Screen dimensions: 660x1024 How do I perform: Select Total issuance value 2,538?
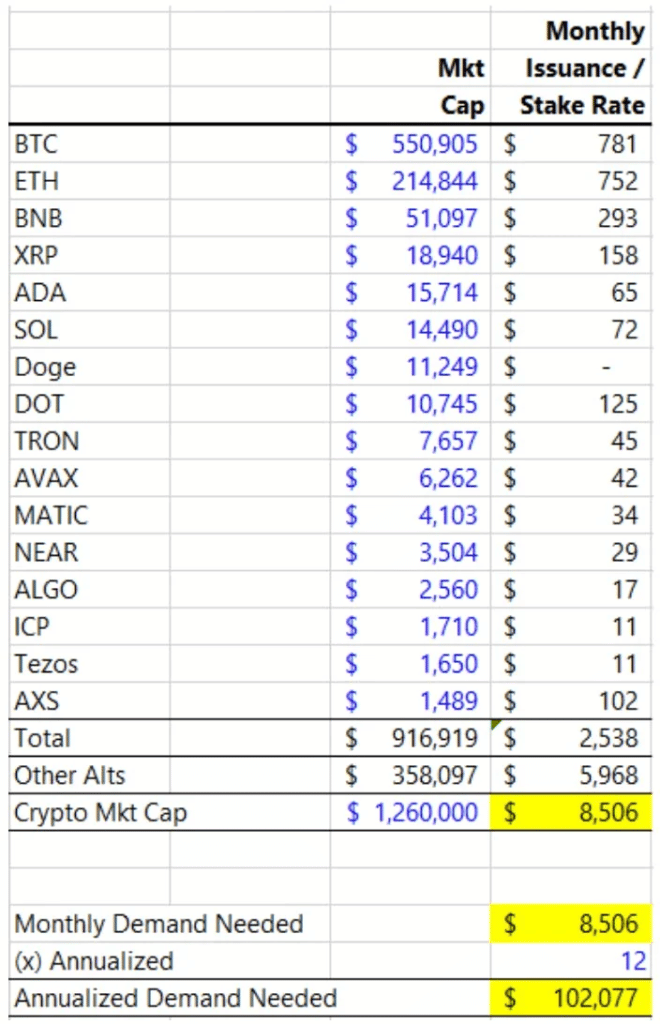(x=609, y=740)
